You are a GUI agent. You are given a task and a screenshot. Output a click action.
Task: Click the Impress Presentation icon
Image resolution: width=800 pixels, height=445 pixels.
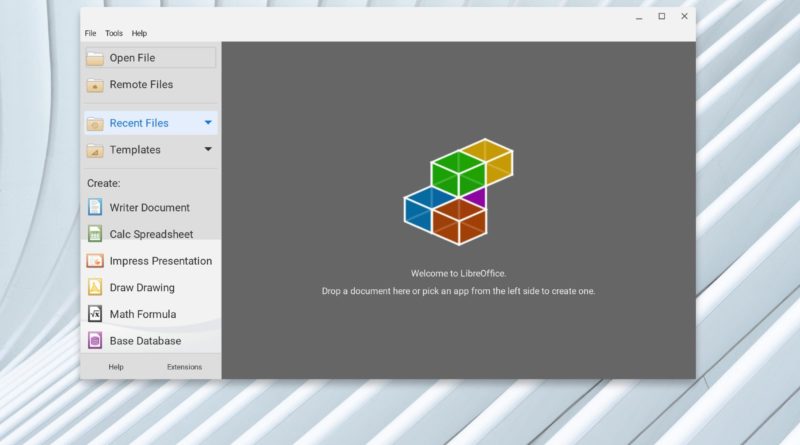pos(95,261)
